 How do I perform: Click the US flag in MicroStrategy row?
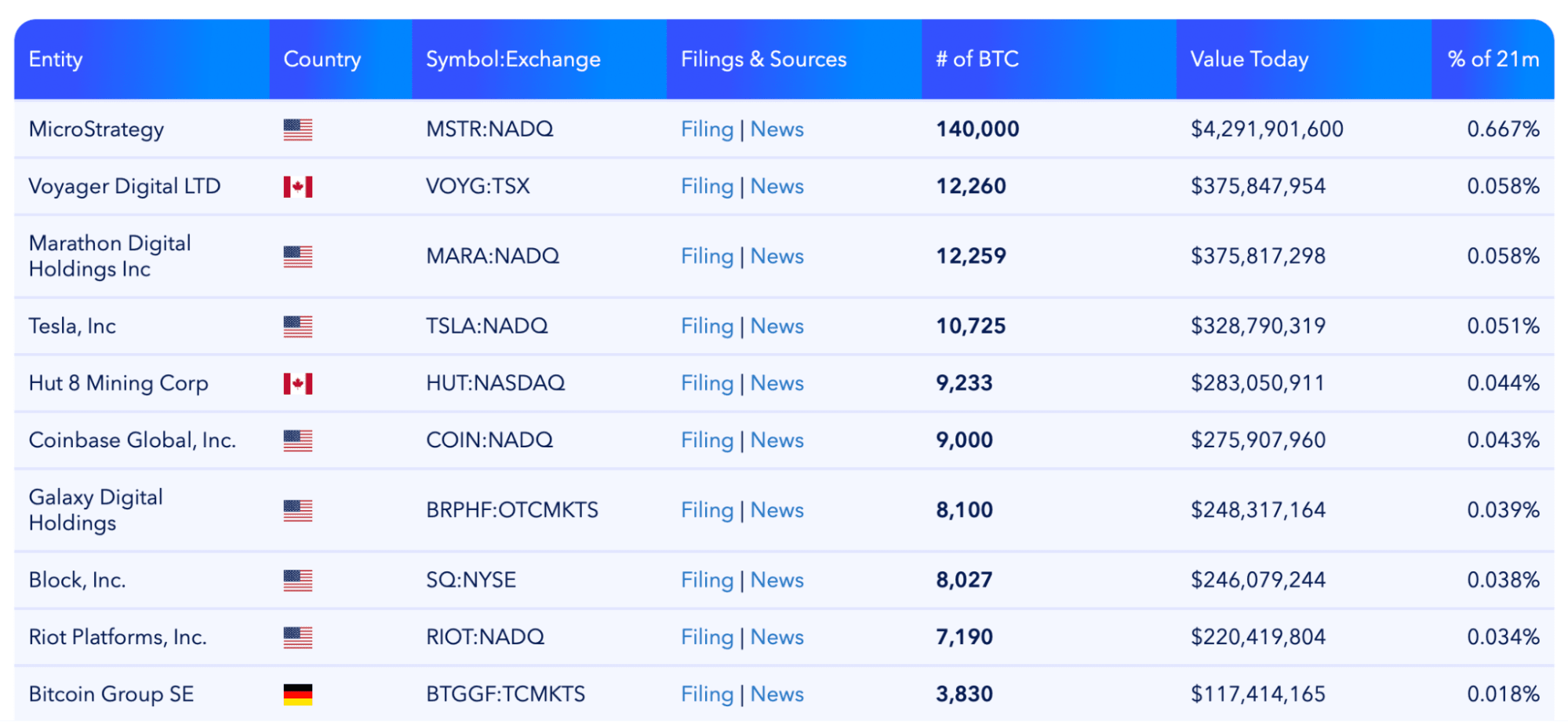click(x=298, y=129)
